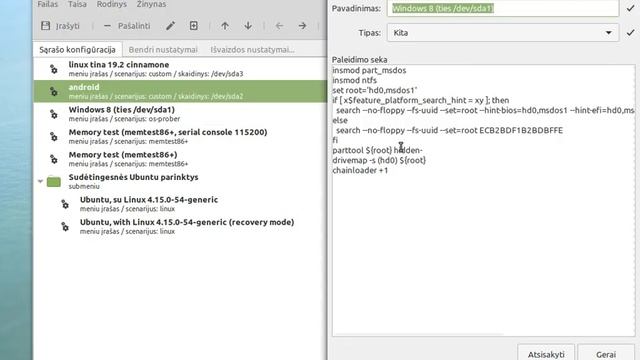Click the green submenu folder icon
640x360 pixels.
pos(54,182)
